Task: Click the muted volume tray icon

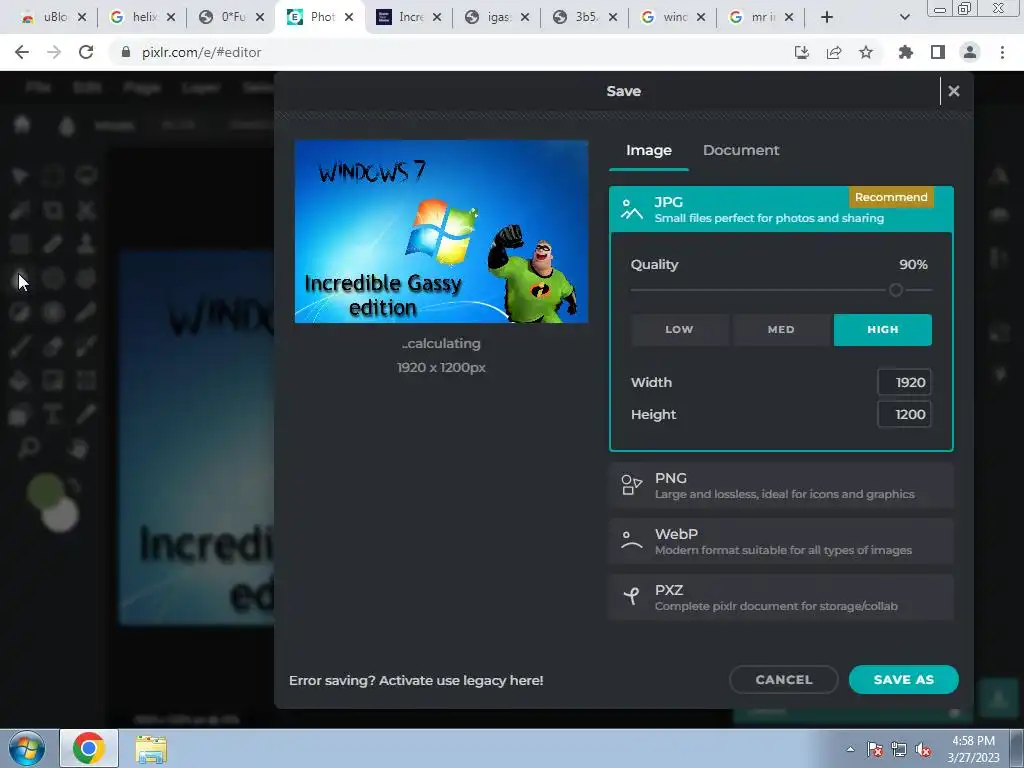Action: coord(922,749)
